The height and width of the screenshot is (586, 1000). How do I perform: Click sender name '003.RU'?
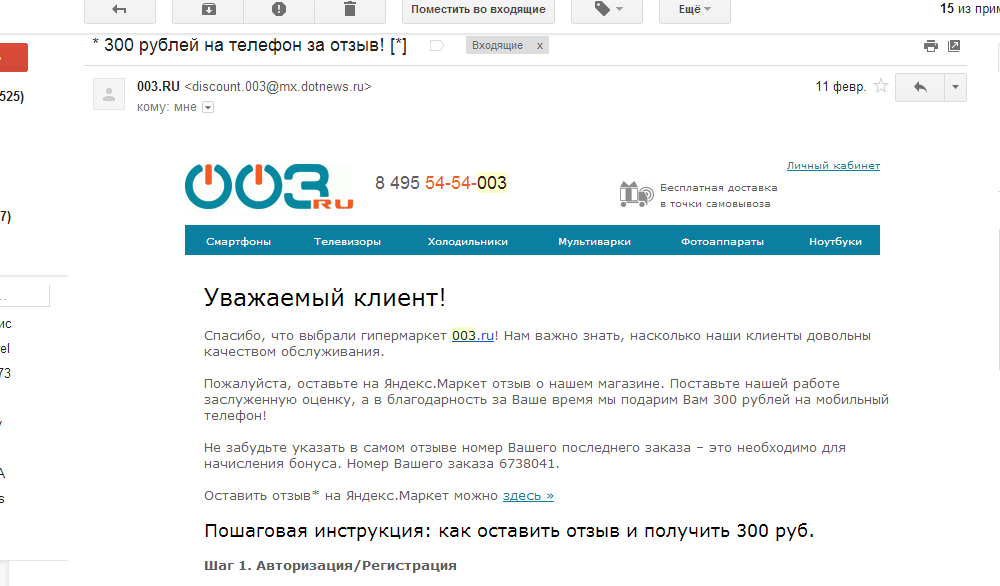click(x=158, y=86)
